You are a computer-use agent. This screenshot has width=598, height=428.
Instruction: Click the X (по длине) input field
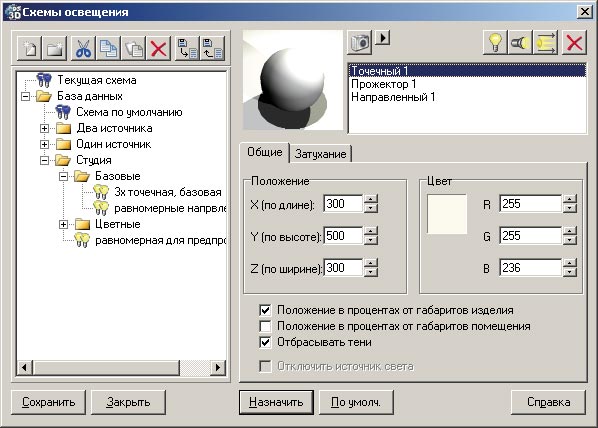(343, 204)
